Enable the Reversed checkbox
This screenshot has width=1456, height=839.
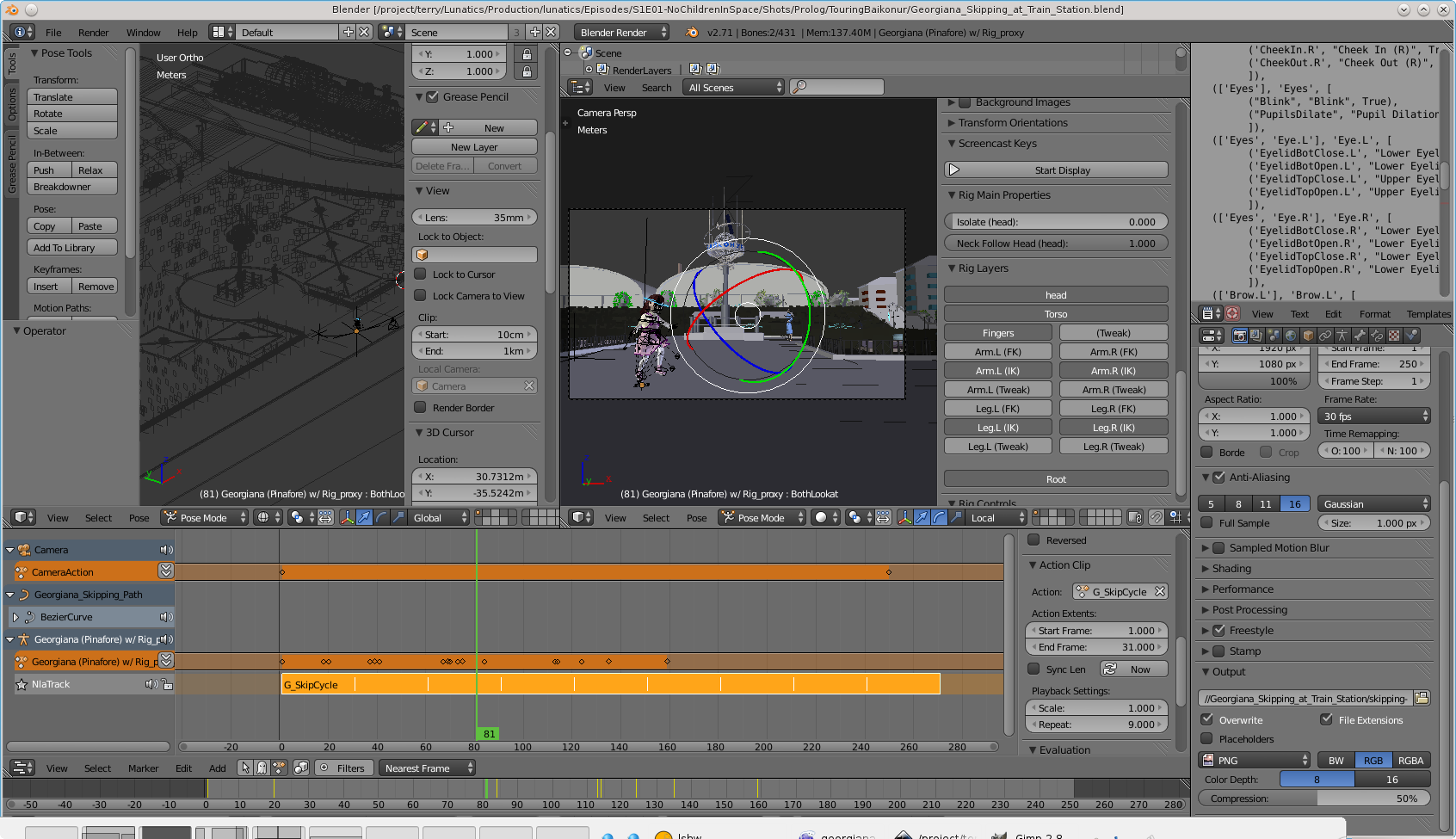1034,540
